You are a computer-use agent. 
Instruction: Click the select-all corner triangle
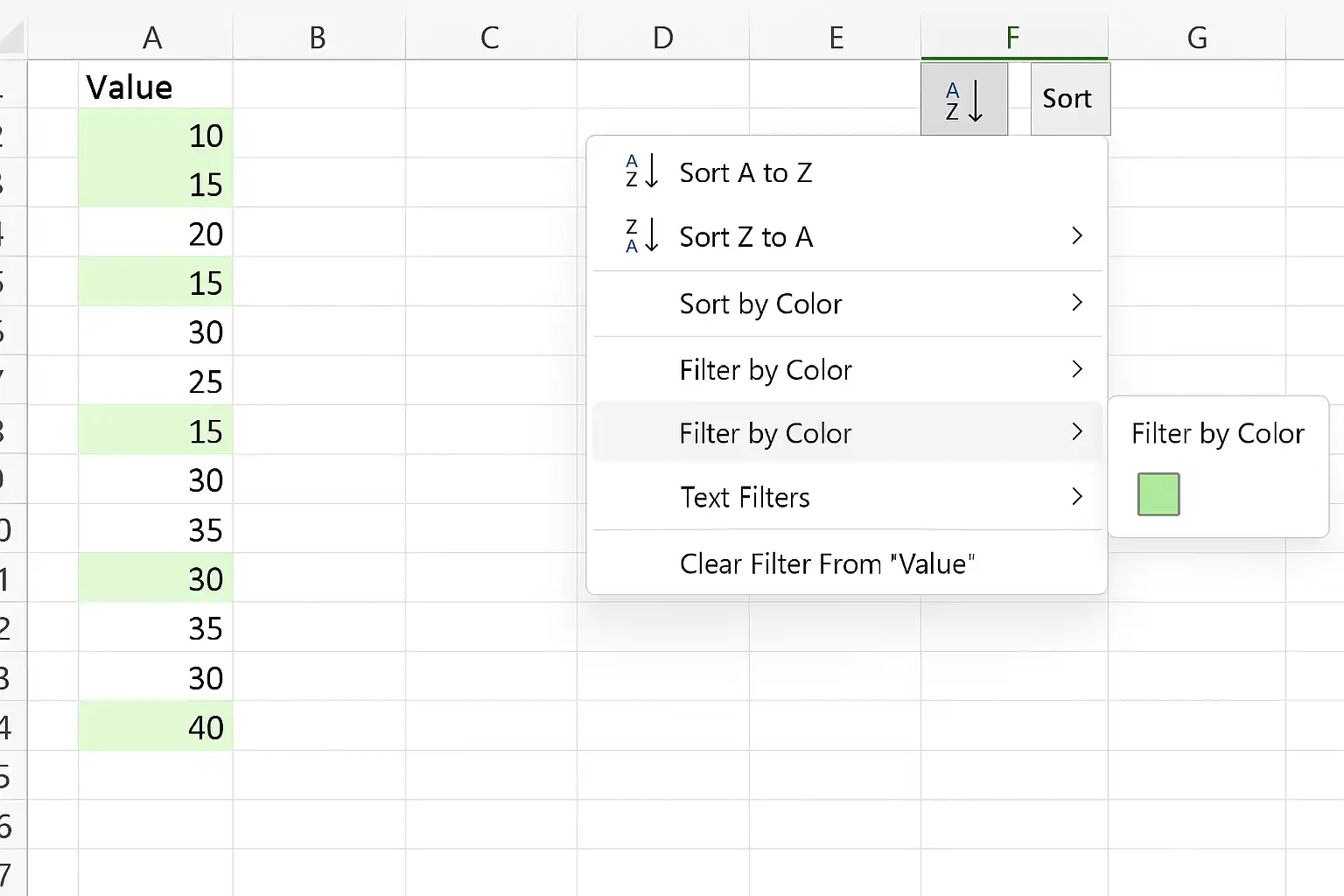[x=13, y=38]
